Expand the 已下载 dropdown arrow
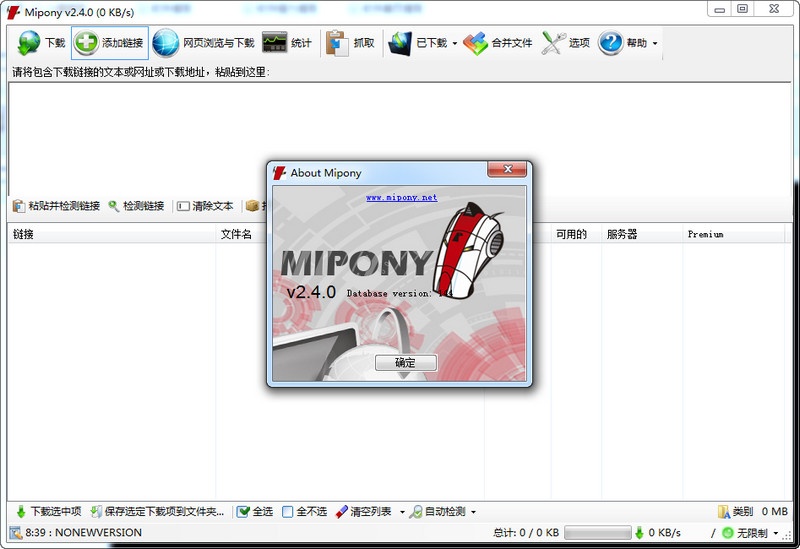The width and height of the screenshot is (800, 549). click(x=455, y=43)
